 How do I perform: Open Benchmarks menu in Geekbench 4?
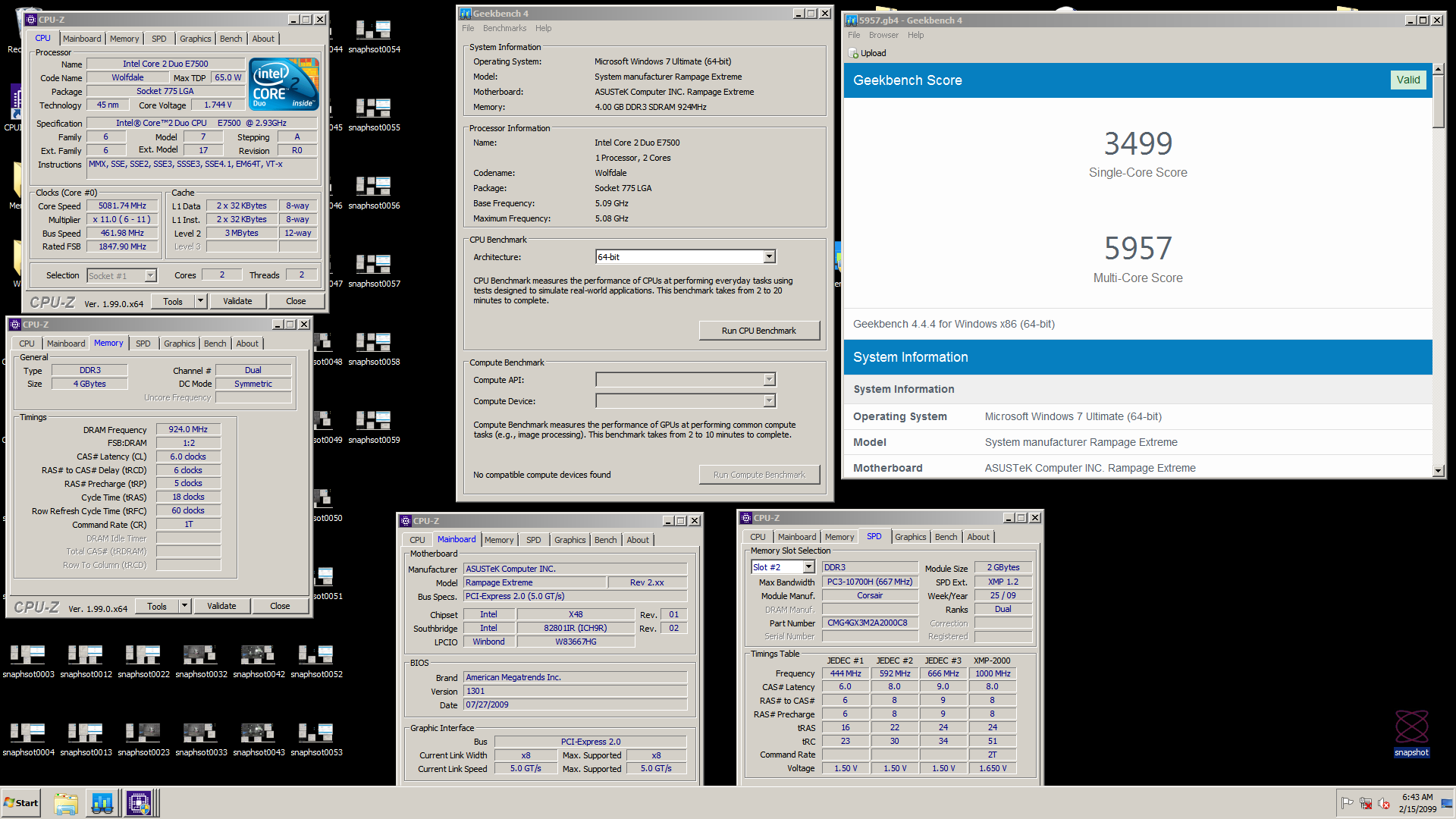pos(504,28)
